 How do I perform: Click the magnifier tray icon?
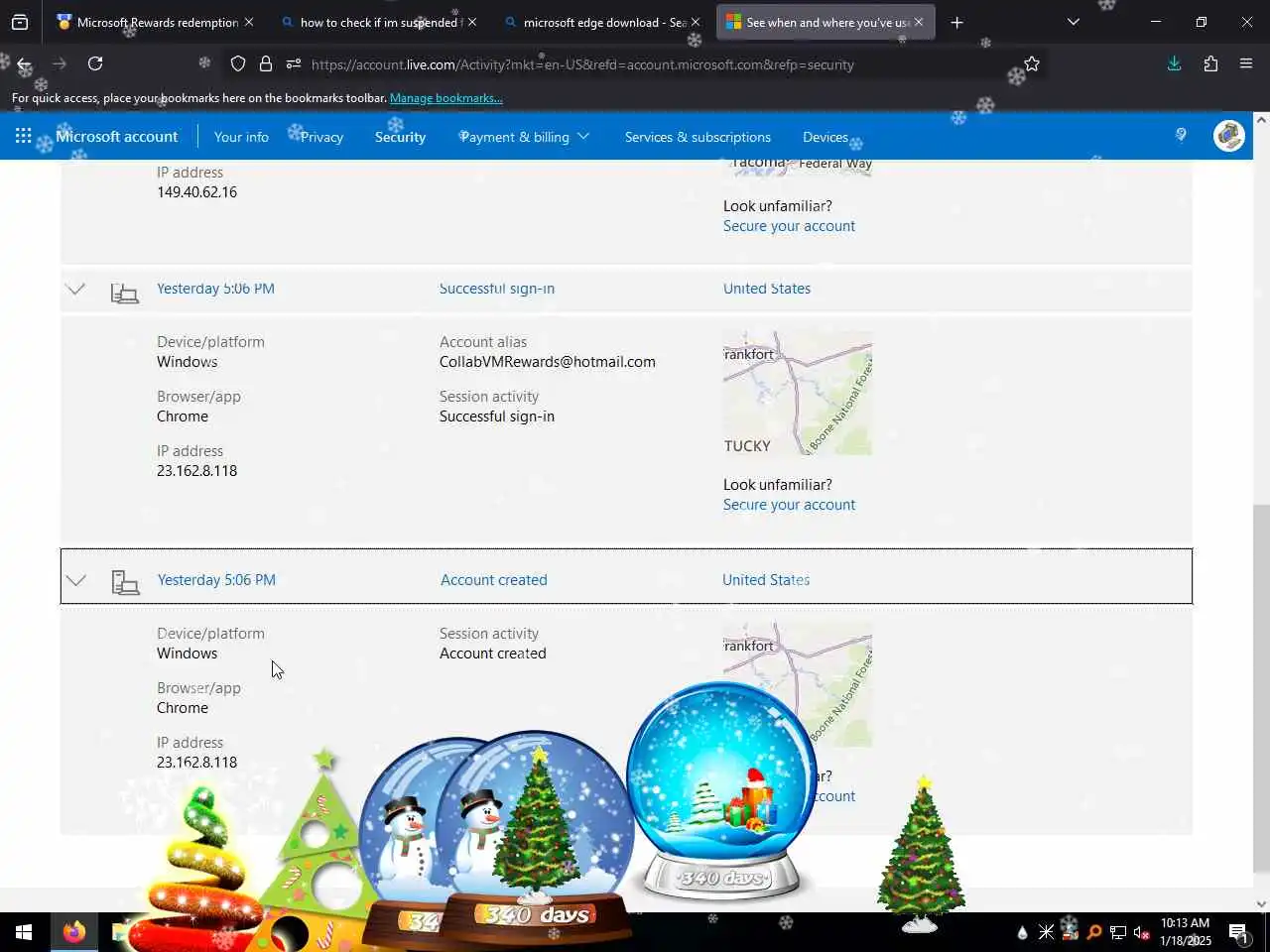coord(1094,932)
